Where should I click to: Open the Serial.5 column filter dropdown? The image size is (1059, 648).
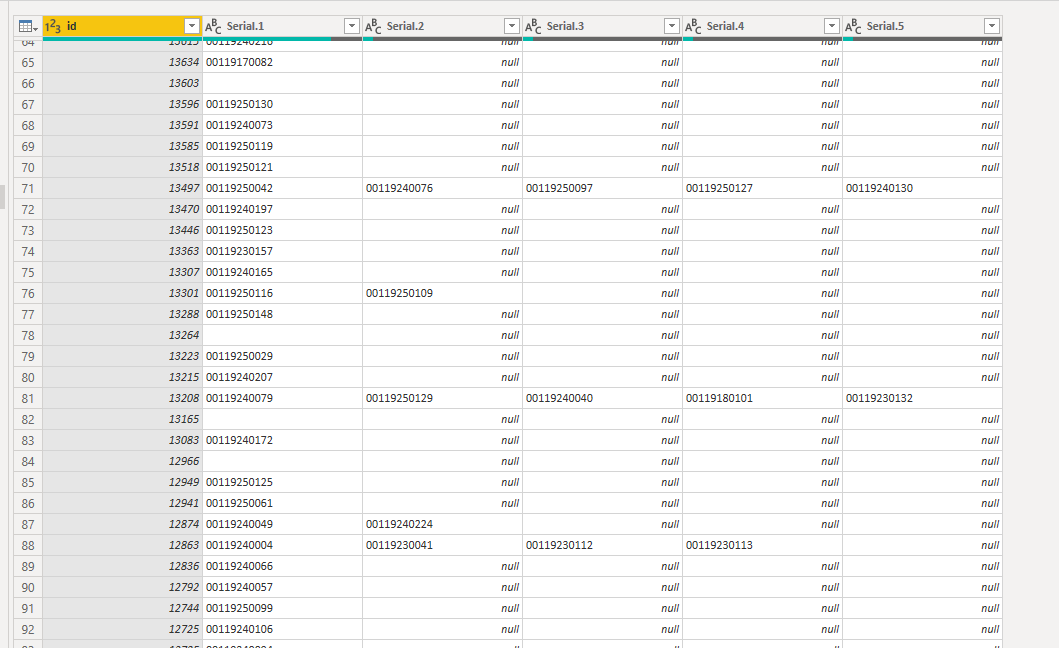point(992,26)
